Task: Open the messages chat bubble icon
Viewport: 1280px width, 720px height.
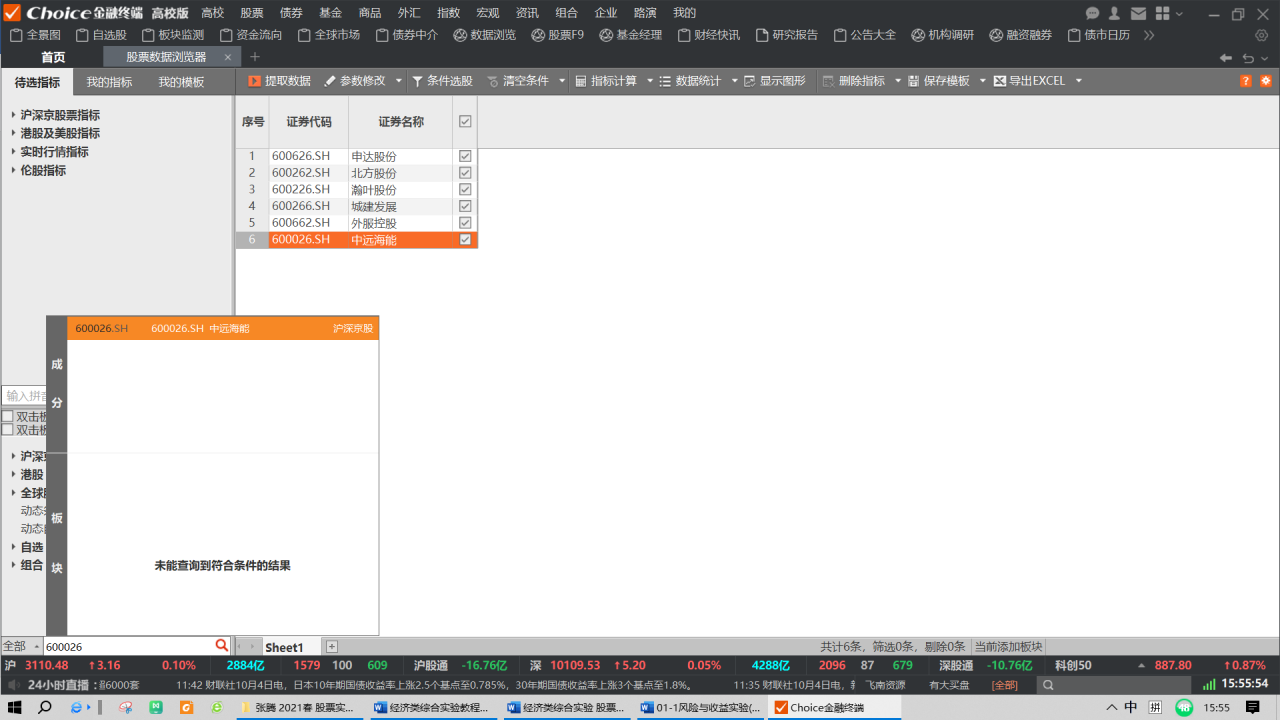Action: click(x=1092, y=13)
